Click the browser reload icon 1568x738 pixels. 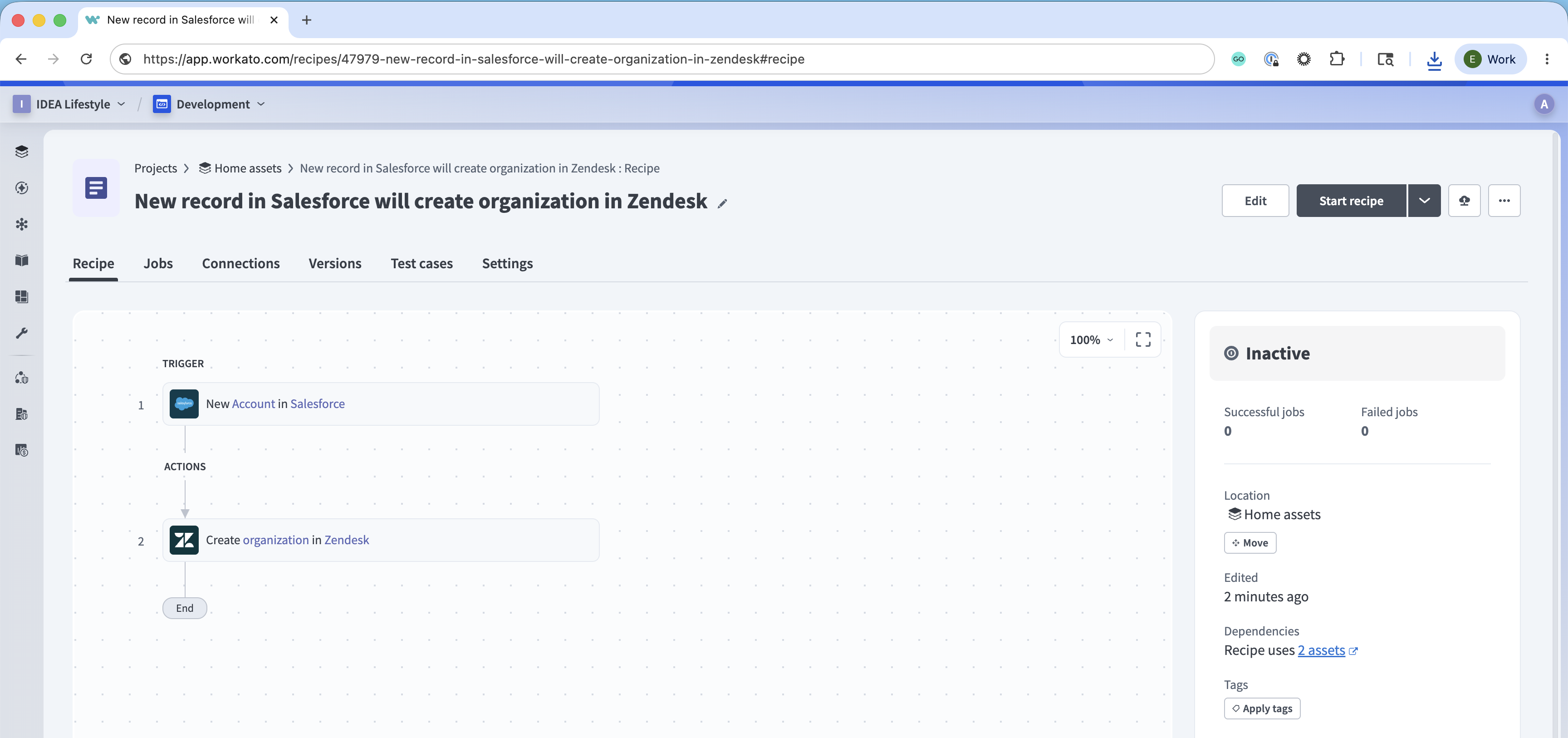pos(87,59)
